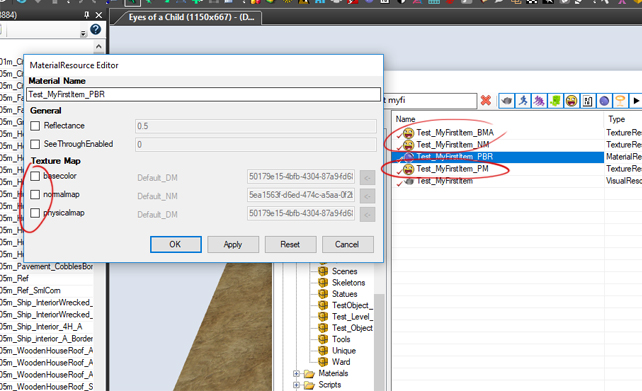Enable the Reflectance checkbox

[x=35, y=126]
